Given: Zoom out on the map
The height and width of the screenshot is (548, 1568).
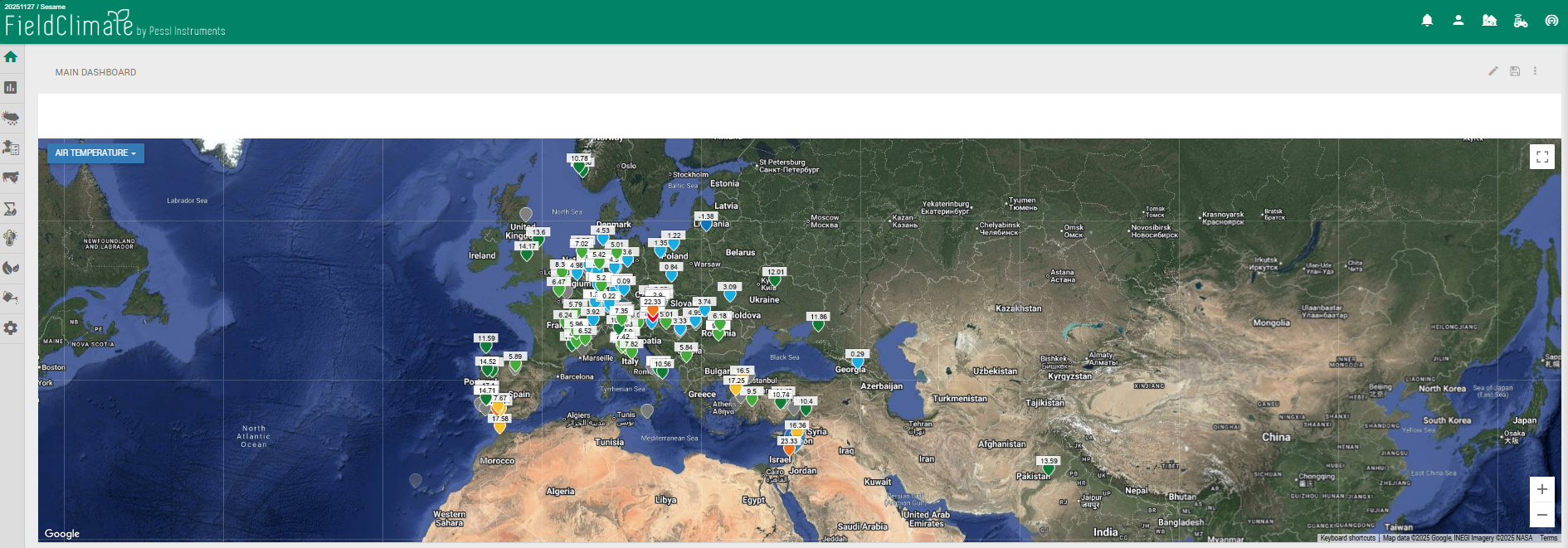Looking at the screenshot, I should tap(1541, 515).
